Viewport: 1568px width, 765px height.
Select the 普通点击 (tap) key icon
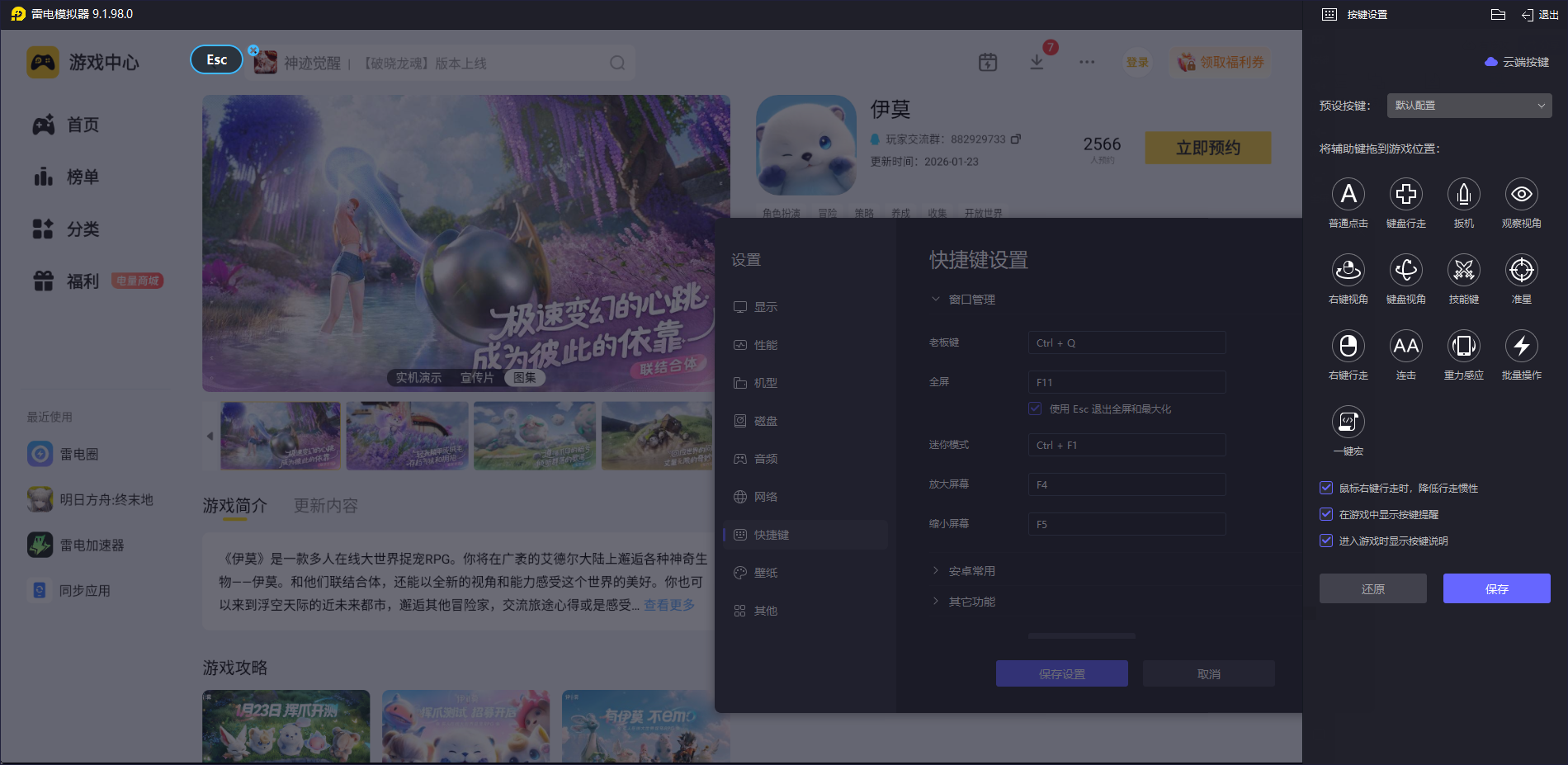click(1348, 195)
